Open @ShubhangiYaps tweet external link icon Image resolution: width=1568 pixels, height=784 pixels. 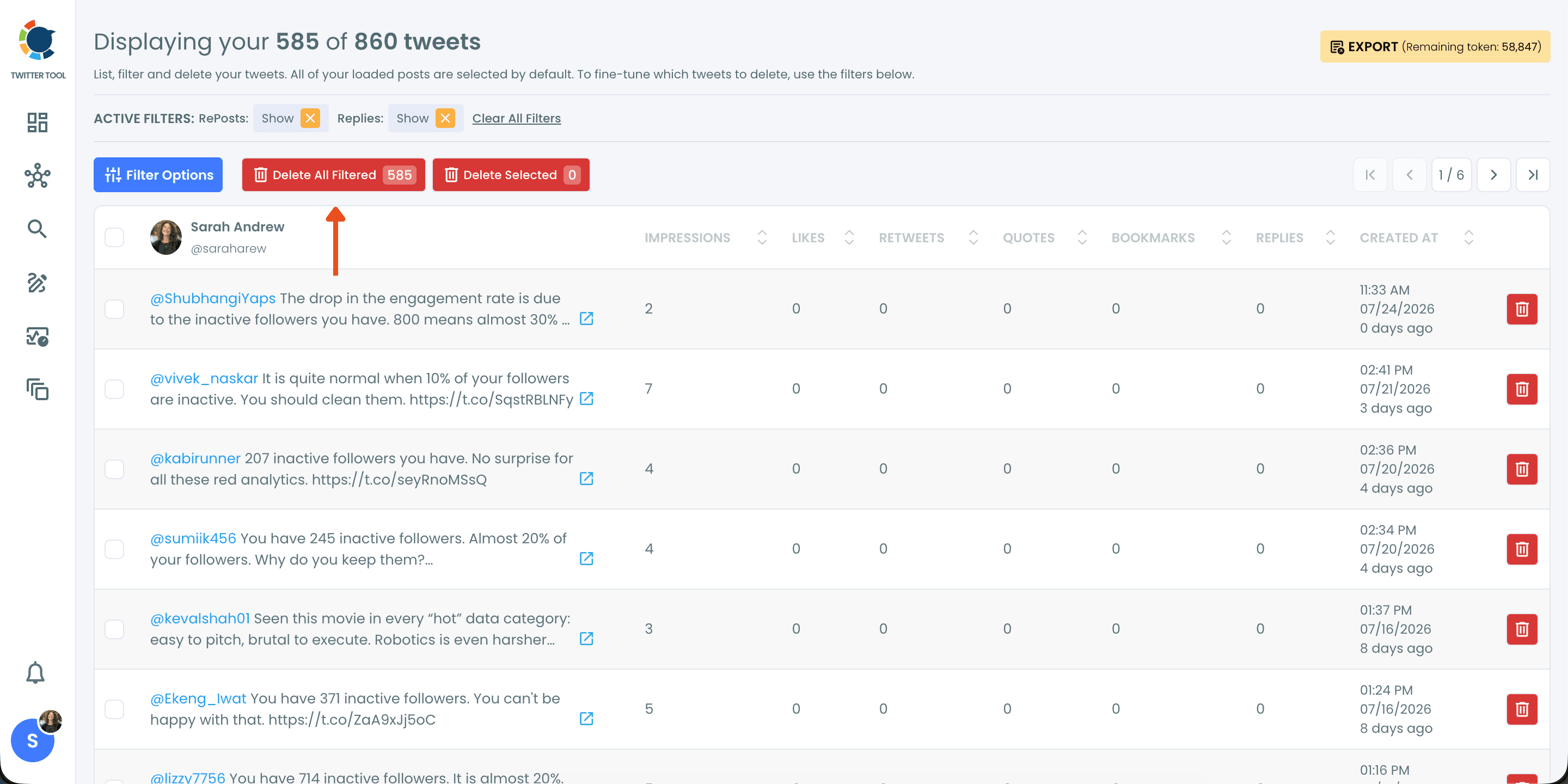pyautogui.click(x=586, y=318)
